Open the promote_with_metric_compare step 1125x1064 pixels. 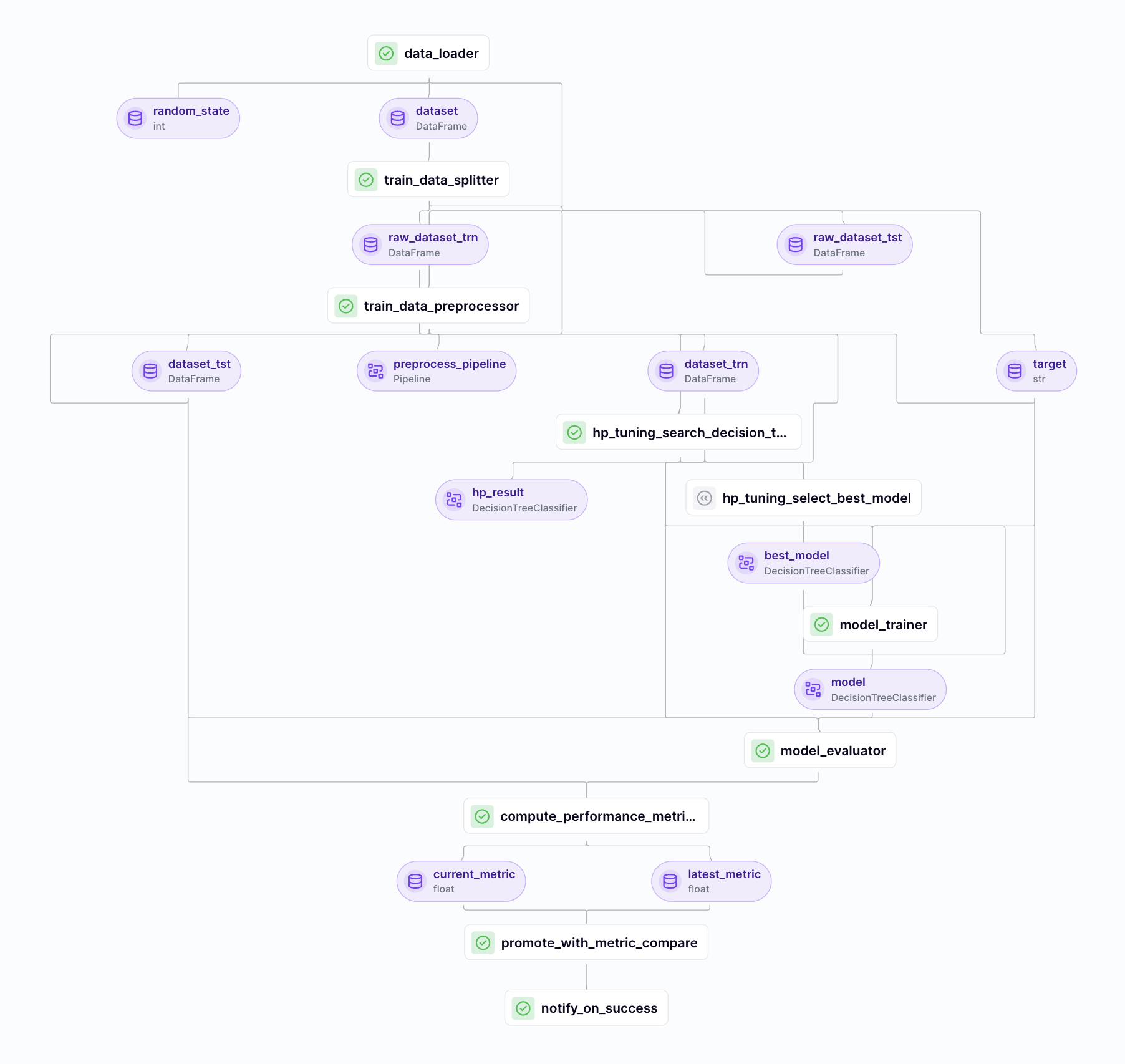click(x=586, y=943)
